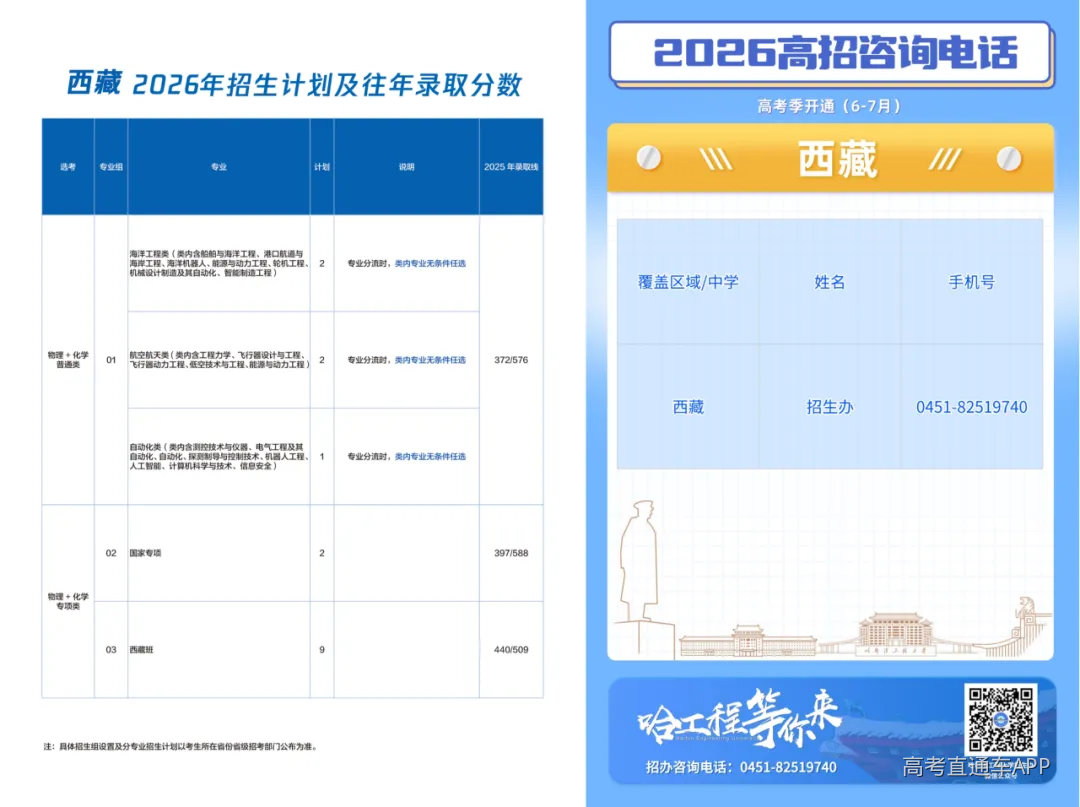
Task: Click the 姓名 header cell
Action: point(829,282)
